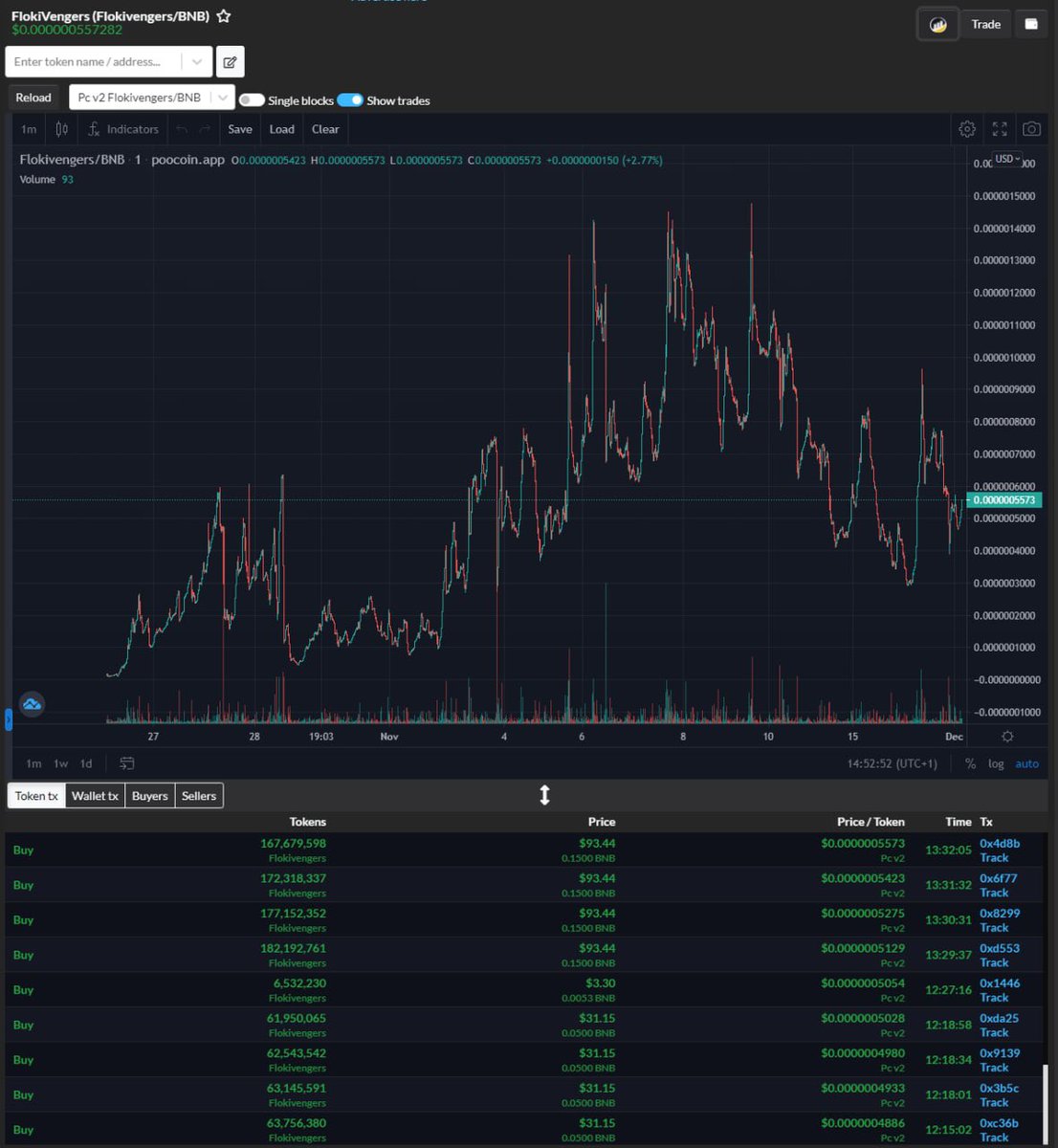Viewport: 1058px width, 1148px height.
Task: Click Clear in chart toolbar
Action: pos(325,129)
